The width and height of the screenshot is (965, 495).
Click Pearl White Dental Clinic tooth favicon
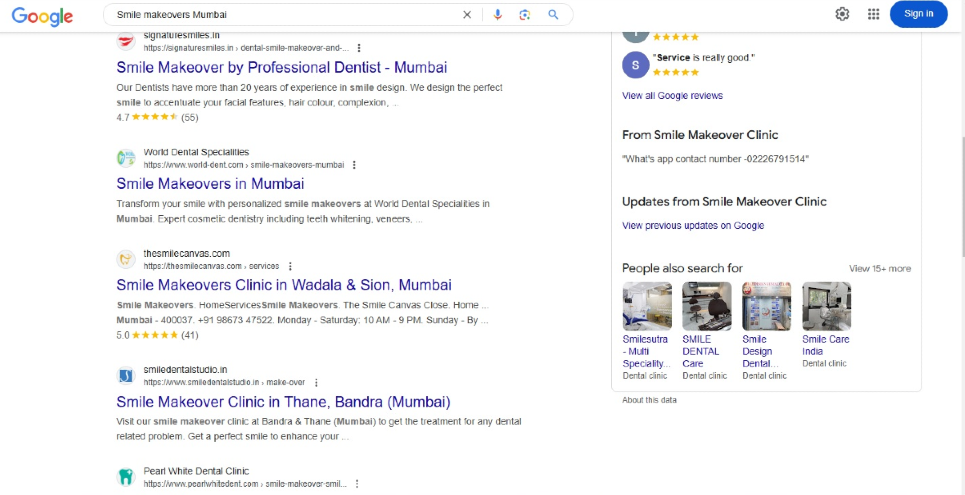tap(126, 477)
